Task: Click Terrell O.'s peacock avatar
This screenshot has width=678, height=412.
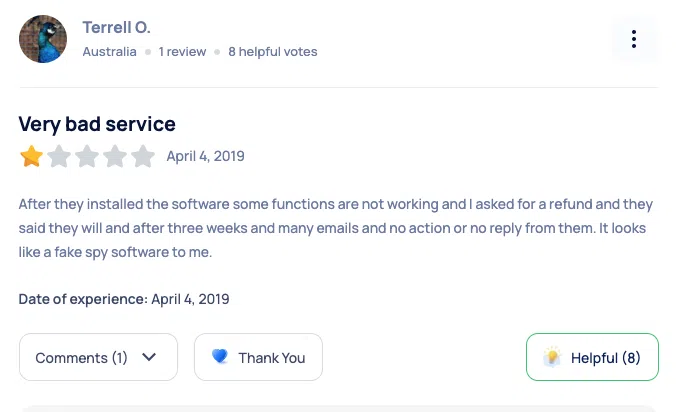Action: tap(43, 39)
